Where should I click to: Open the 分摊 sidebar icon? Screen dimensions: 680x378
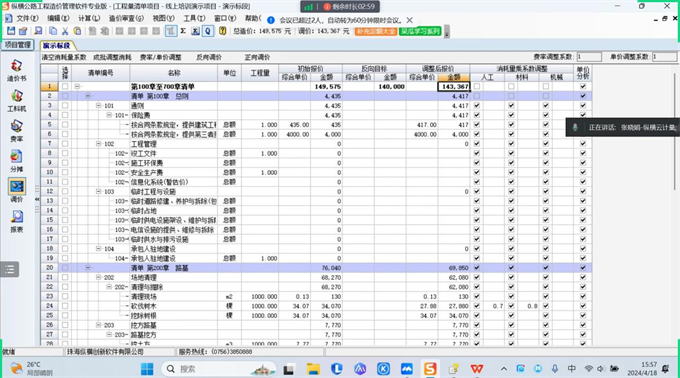[16, 161]
